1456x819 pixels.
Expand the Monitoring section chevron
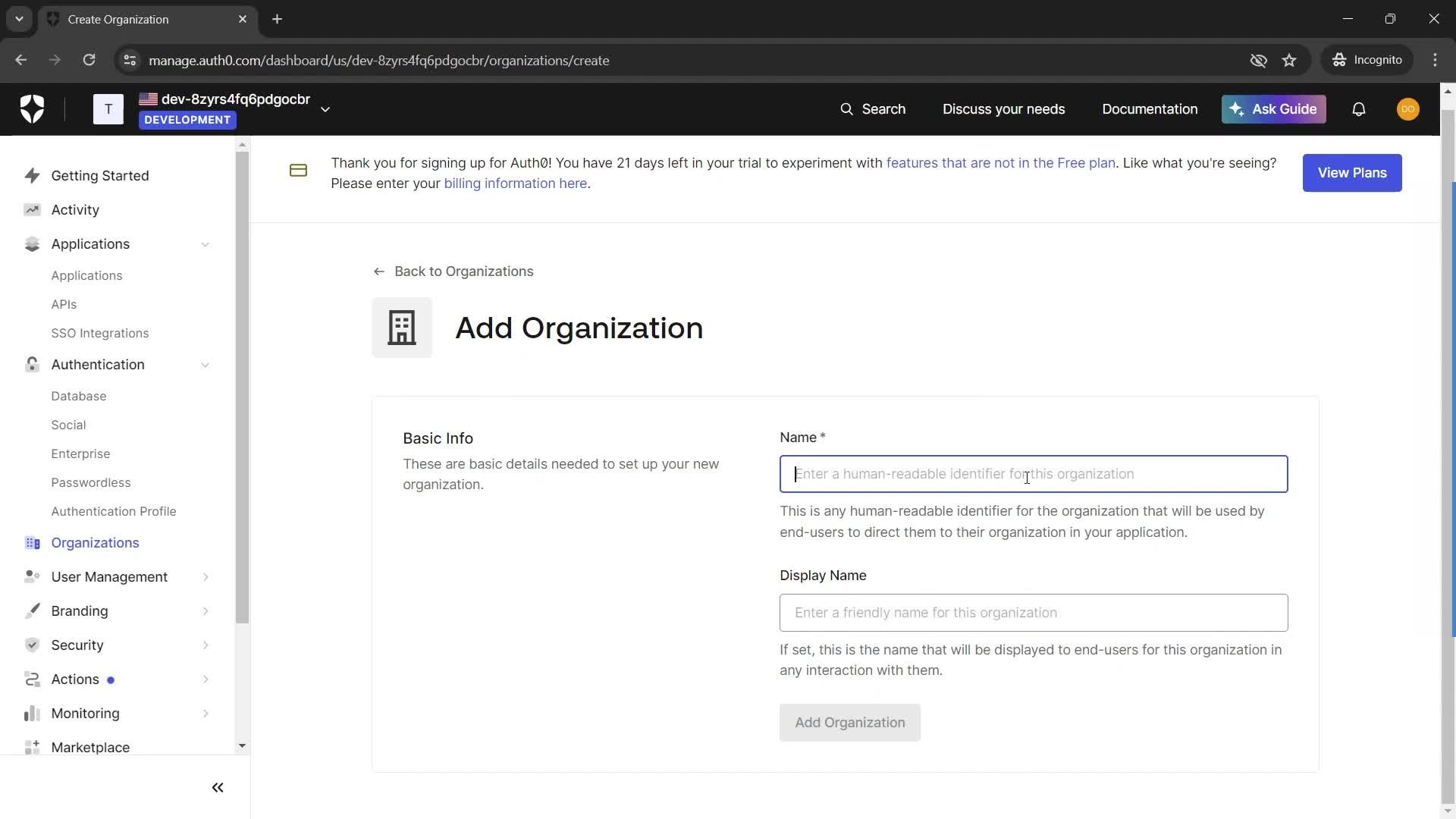point(206,714)
